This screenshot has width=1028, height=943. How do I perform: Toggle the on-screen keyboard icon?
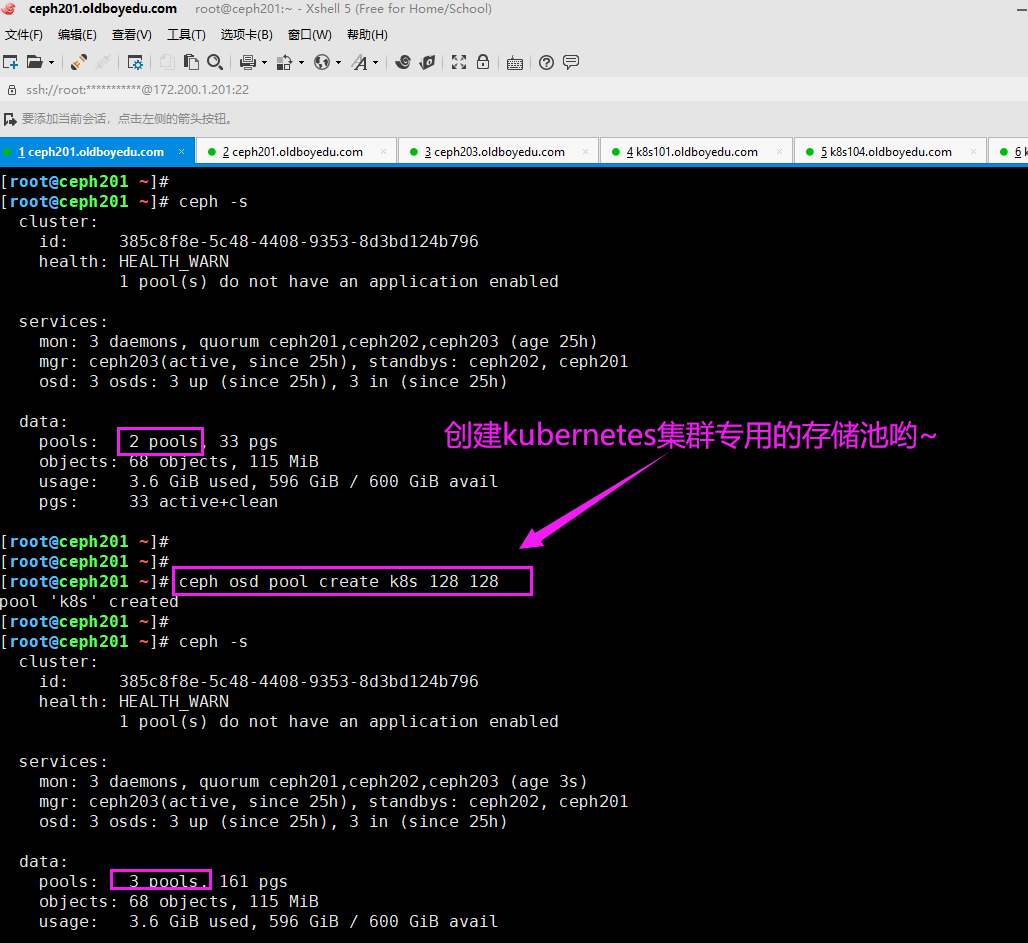pyautogui.click(x=514, y=62)
